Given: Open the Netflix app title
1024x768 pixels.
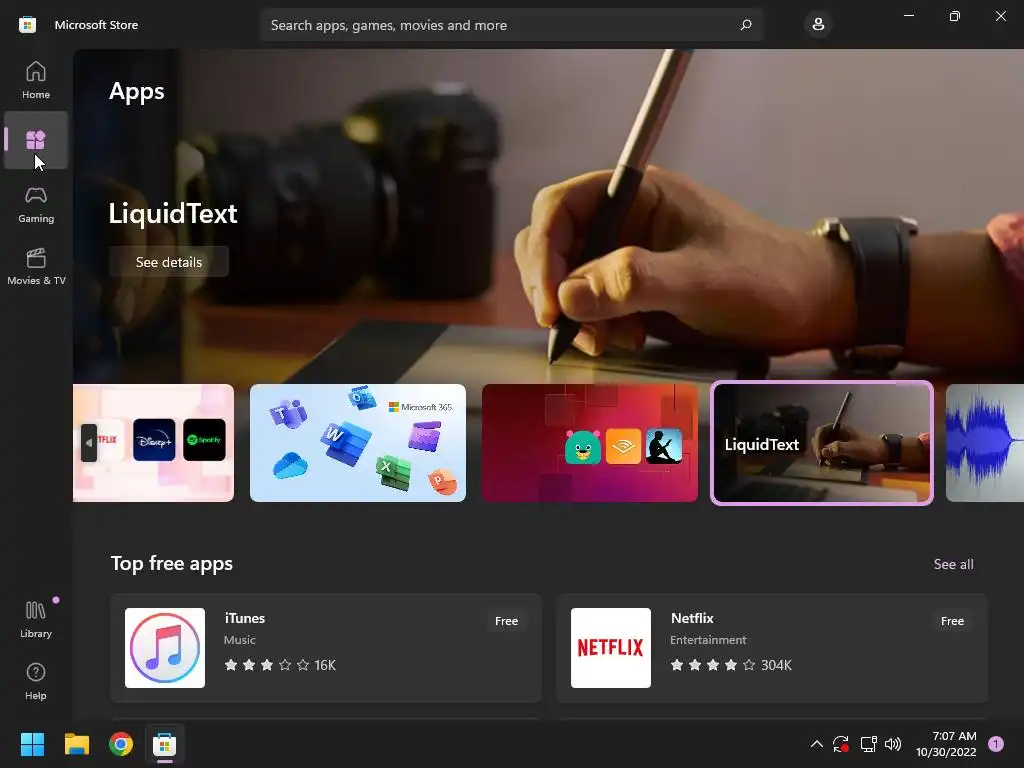Looking at the screenshot, I should (692, 618).
